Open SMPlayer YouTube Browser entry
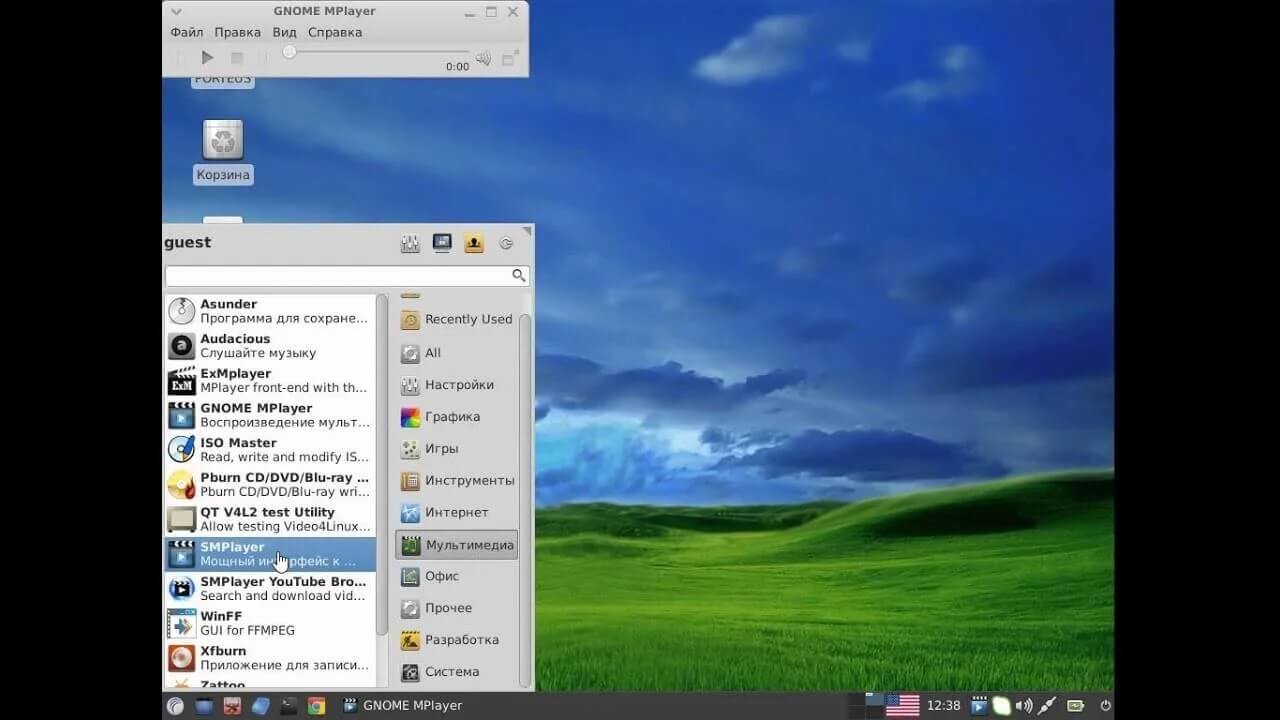Screen dimensions: 1280x720 [270, 589]
